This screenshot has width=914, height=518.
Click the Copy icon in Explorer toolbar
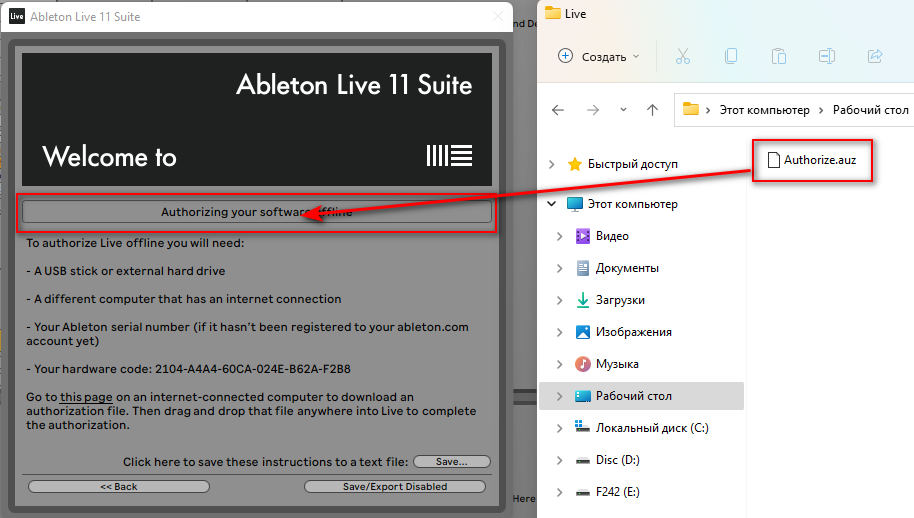[731, 57]
